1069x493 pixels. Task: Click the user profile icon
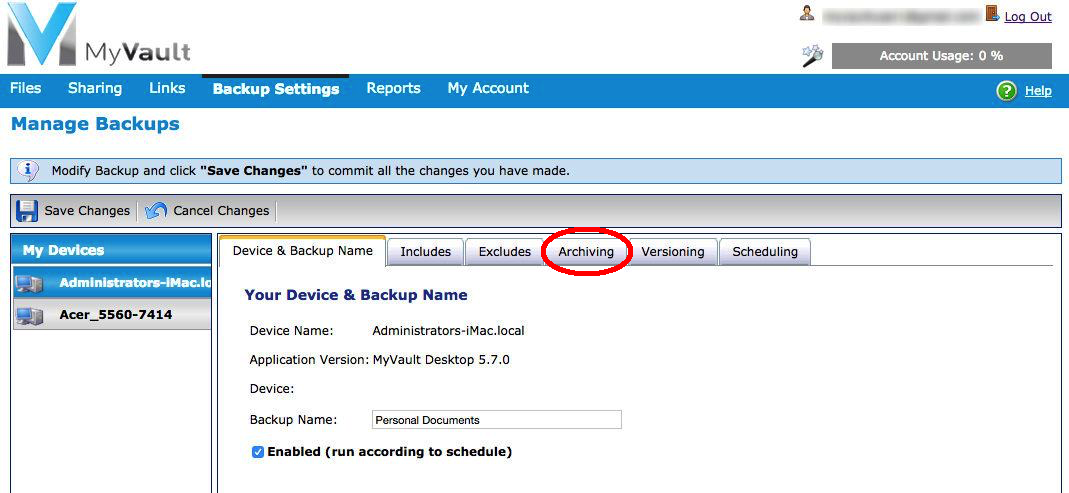808,14
